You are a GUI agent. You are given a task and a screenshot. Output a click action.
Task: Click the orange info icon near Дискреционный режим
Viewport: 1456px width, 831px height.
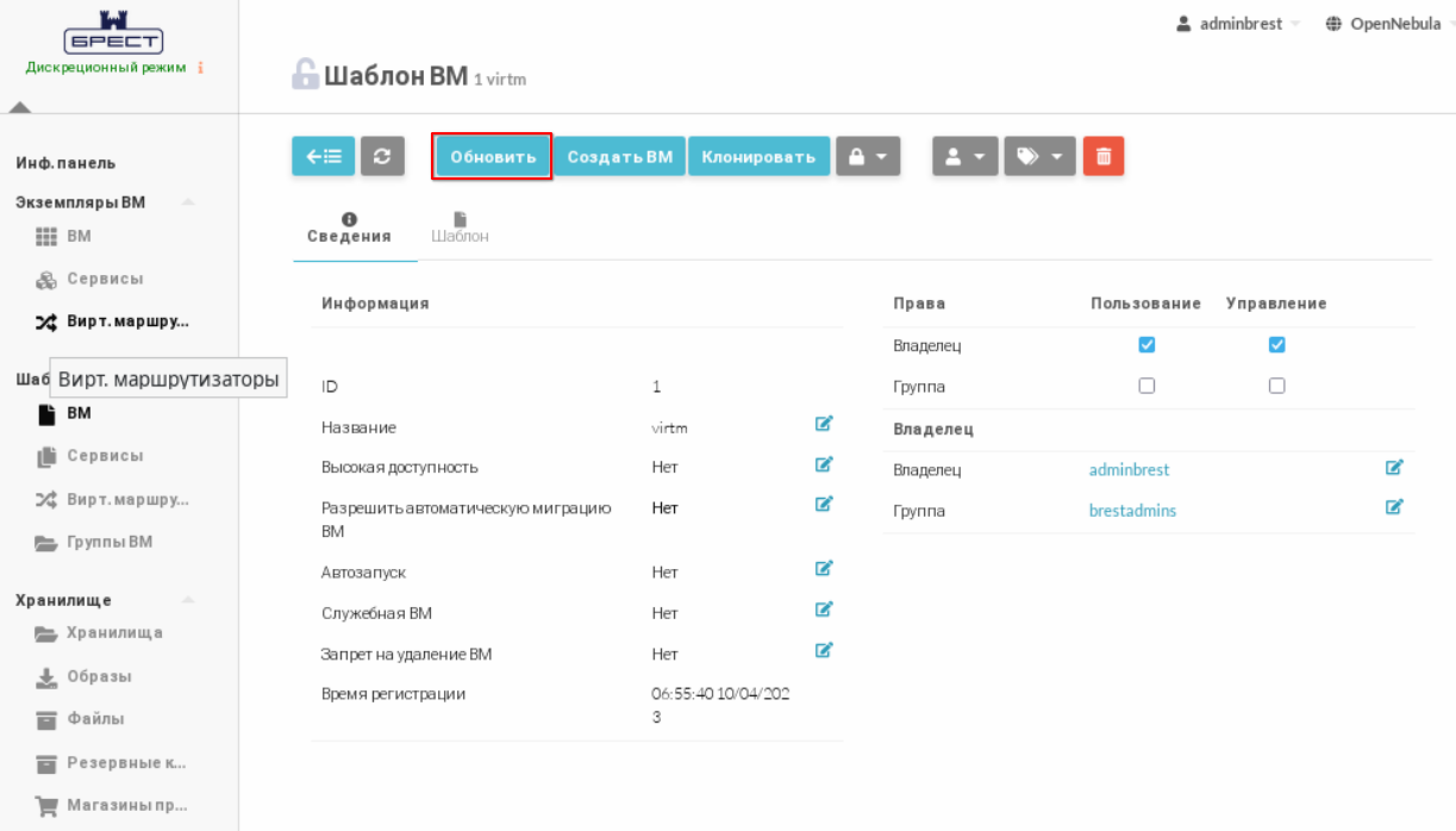tap(201, 68)
